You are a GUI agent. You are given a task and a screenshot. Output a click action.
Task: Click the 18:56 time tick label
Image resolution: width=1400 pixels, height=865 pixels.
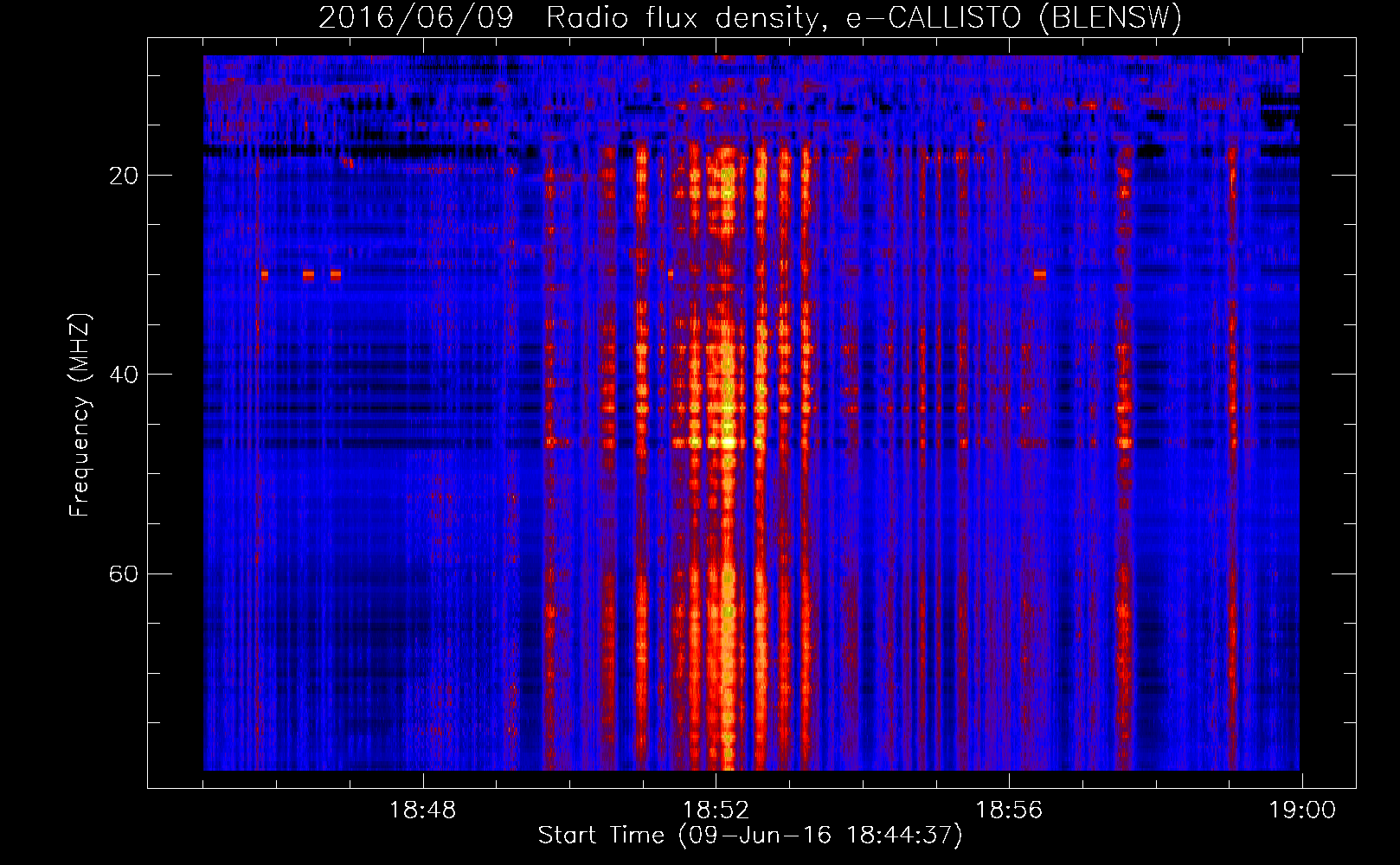(1009, 811)
